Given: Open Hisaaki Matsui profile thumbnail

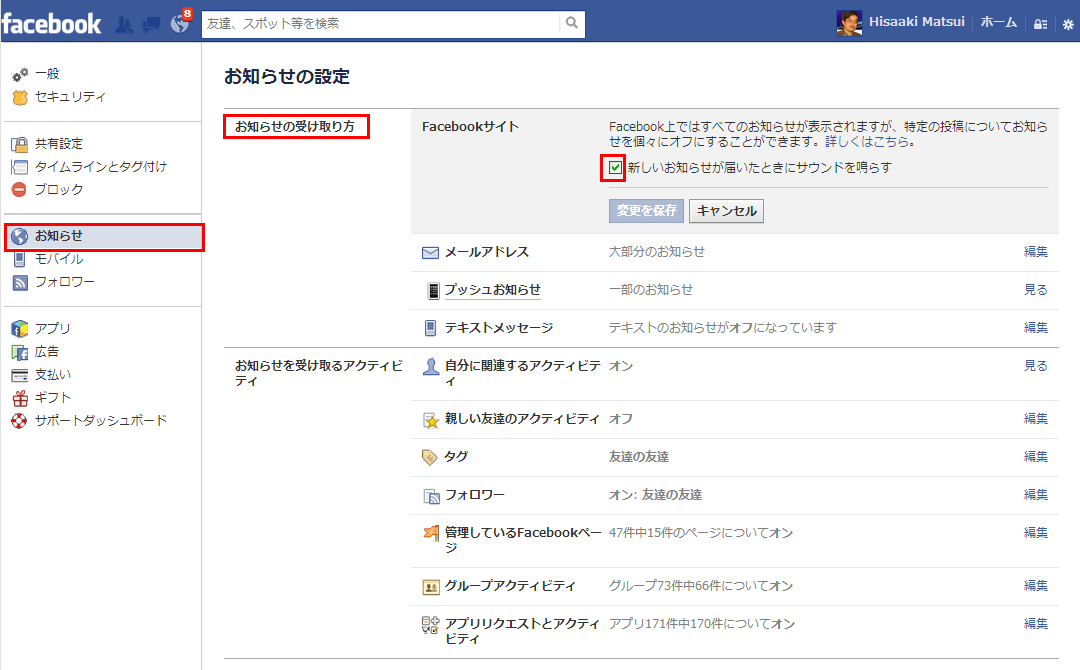Looking at the screenshot, I should [x=849, y=23].
